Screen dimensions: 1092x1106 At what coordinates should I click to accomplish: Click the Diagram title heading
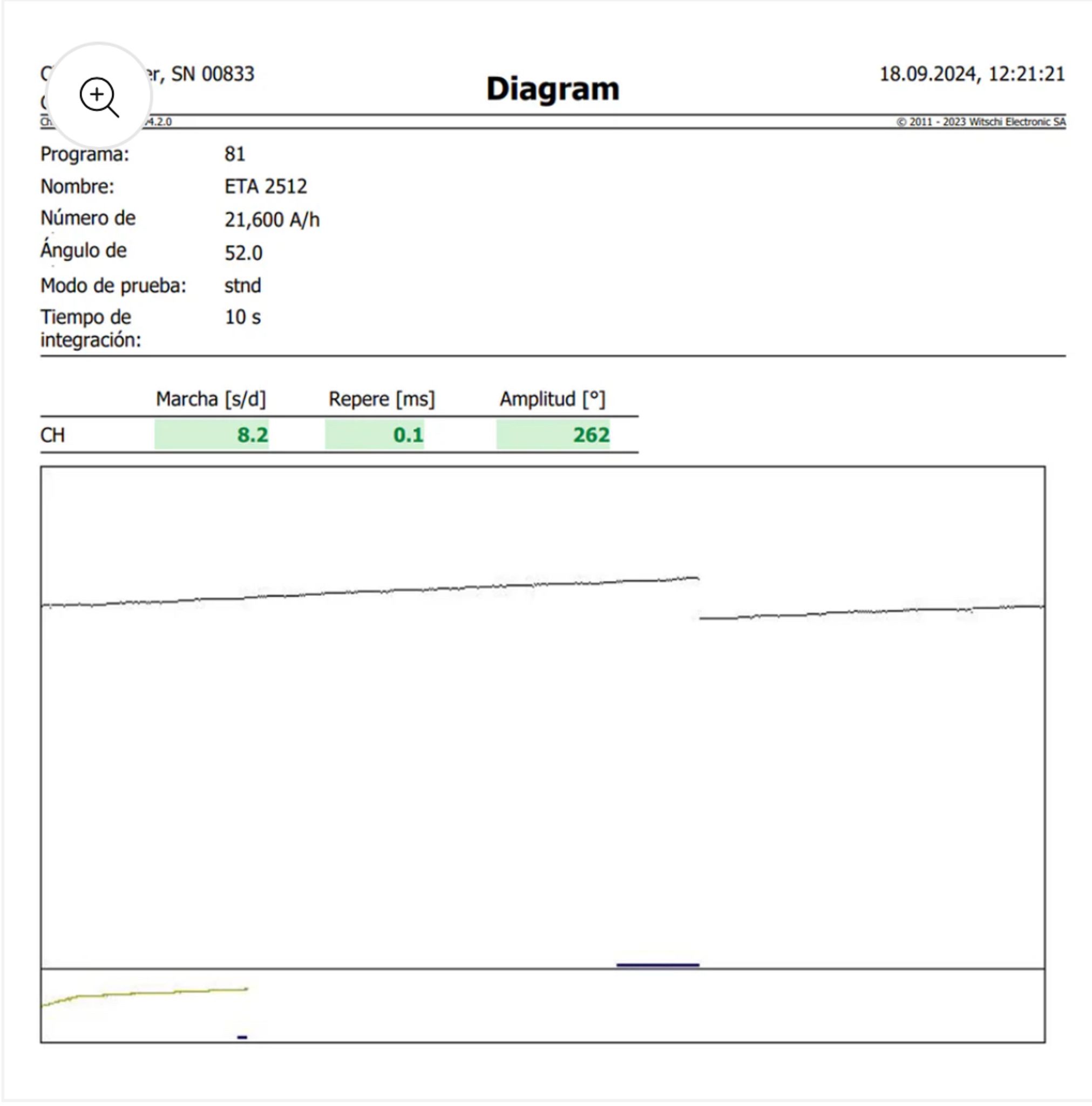coord(552,89)
